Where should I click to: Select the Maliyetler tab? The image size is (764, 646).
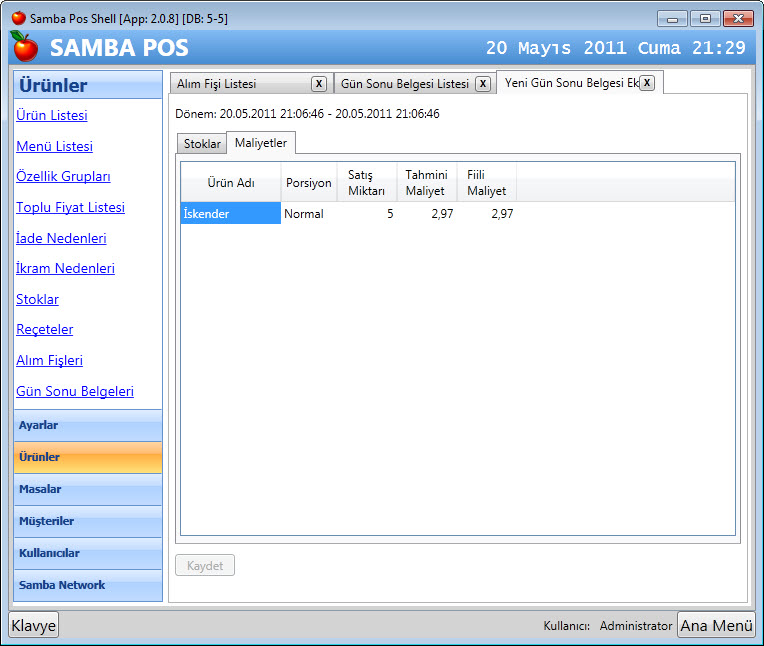(x=261, y=143)
